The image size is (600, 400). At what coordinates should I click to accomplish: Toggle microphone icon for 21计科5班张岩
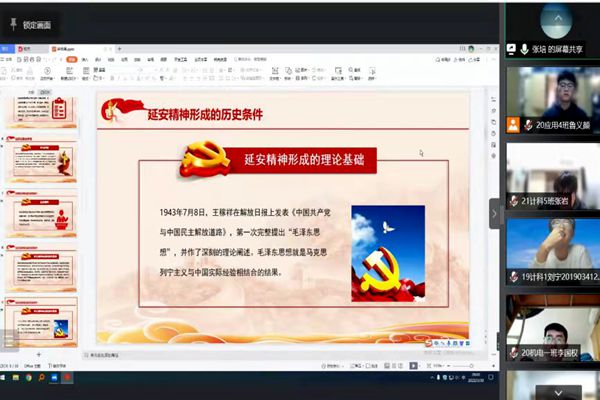click(513, 200)
